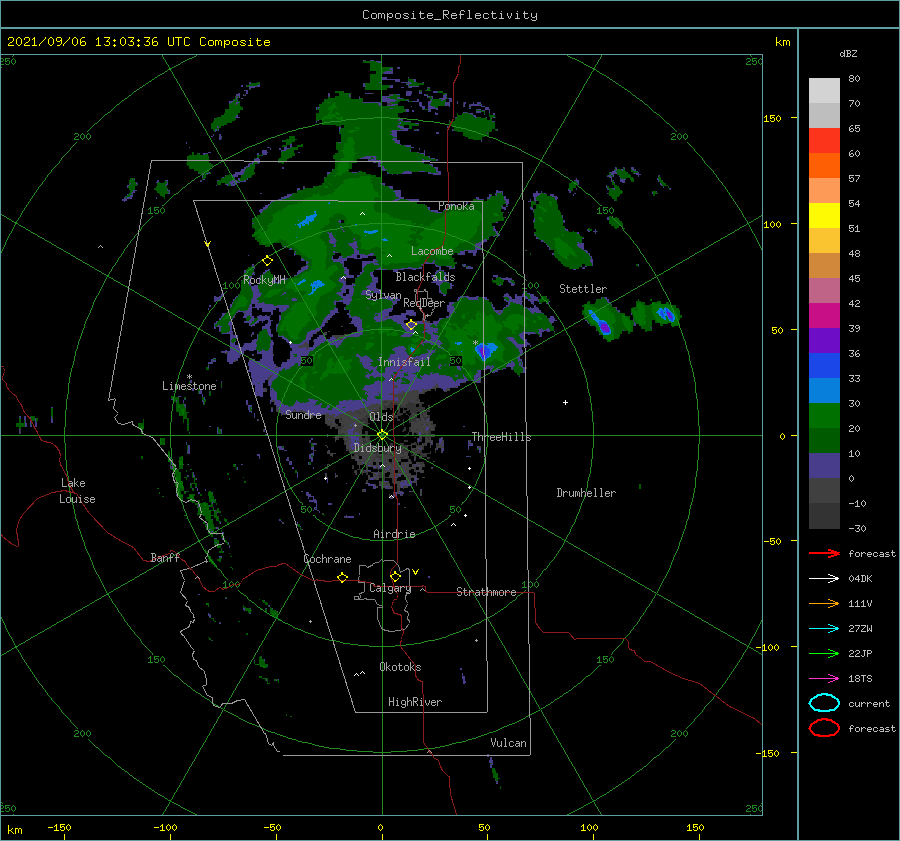
Task: Click the Innisfail town label
Action: (x=404, y=362)
